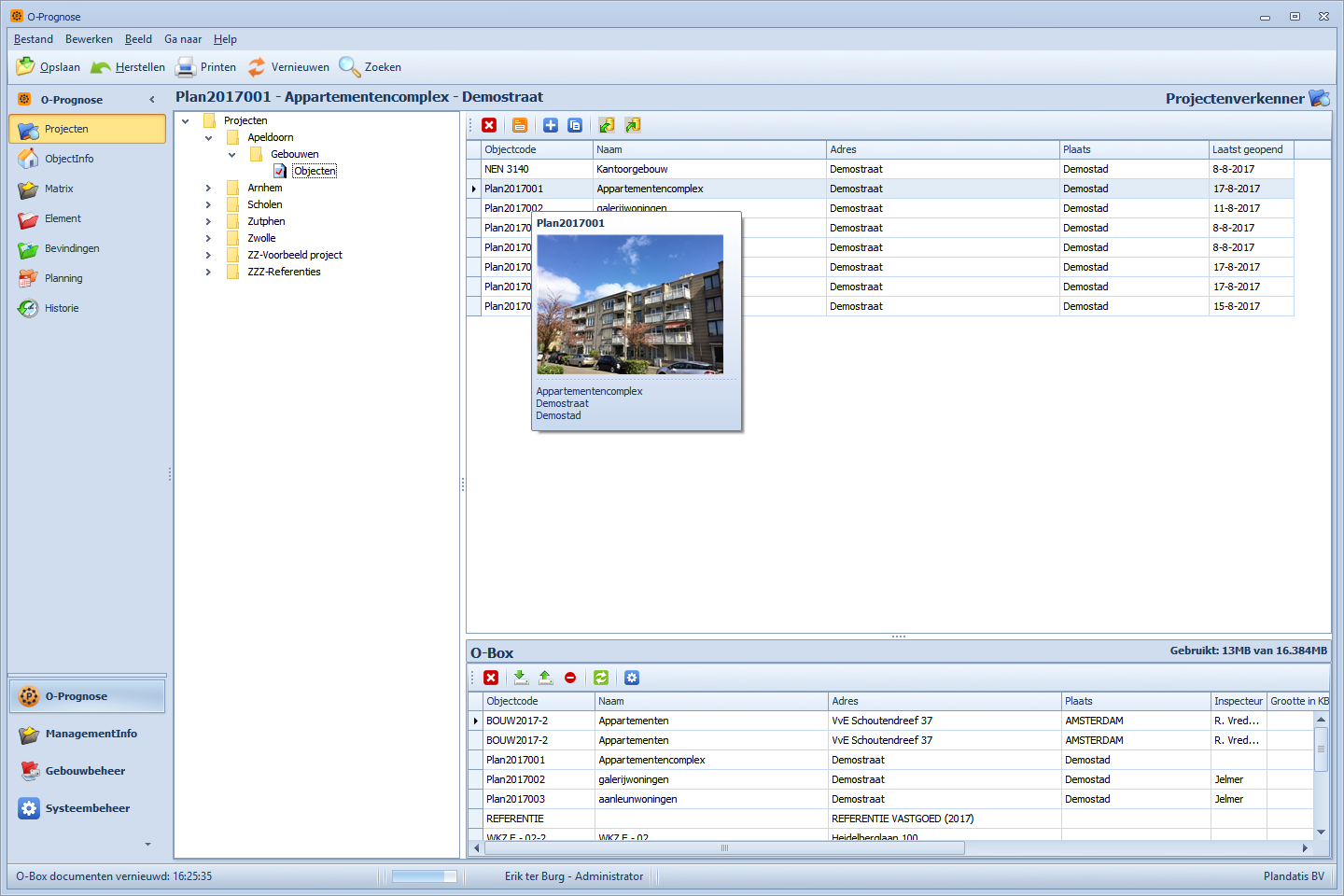1344x896 pixels.
Task: Open Projecten in the sidebar
Action: pos(87,129)
